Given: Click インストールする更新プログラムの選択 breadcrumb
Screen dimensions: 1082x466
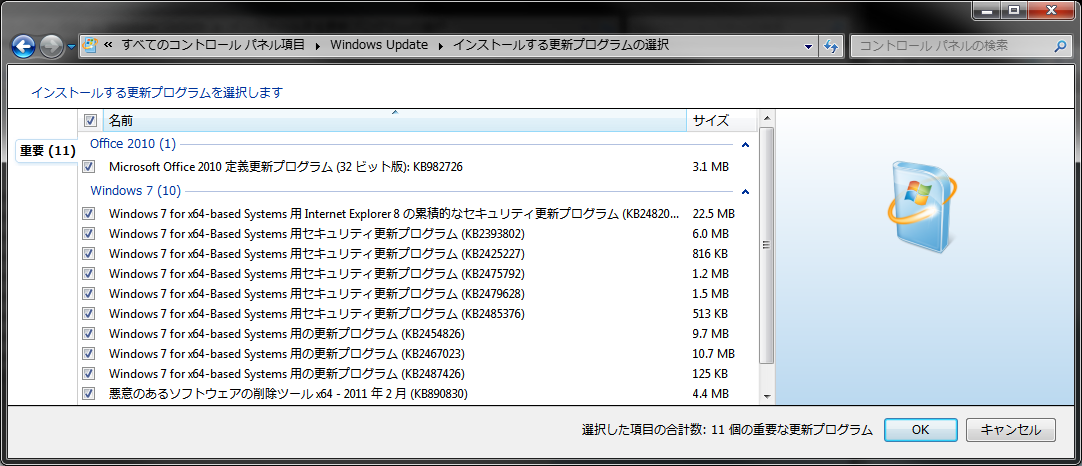Looking at the screenshot, I should [560, 46].
